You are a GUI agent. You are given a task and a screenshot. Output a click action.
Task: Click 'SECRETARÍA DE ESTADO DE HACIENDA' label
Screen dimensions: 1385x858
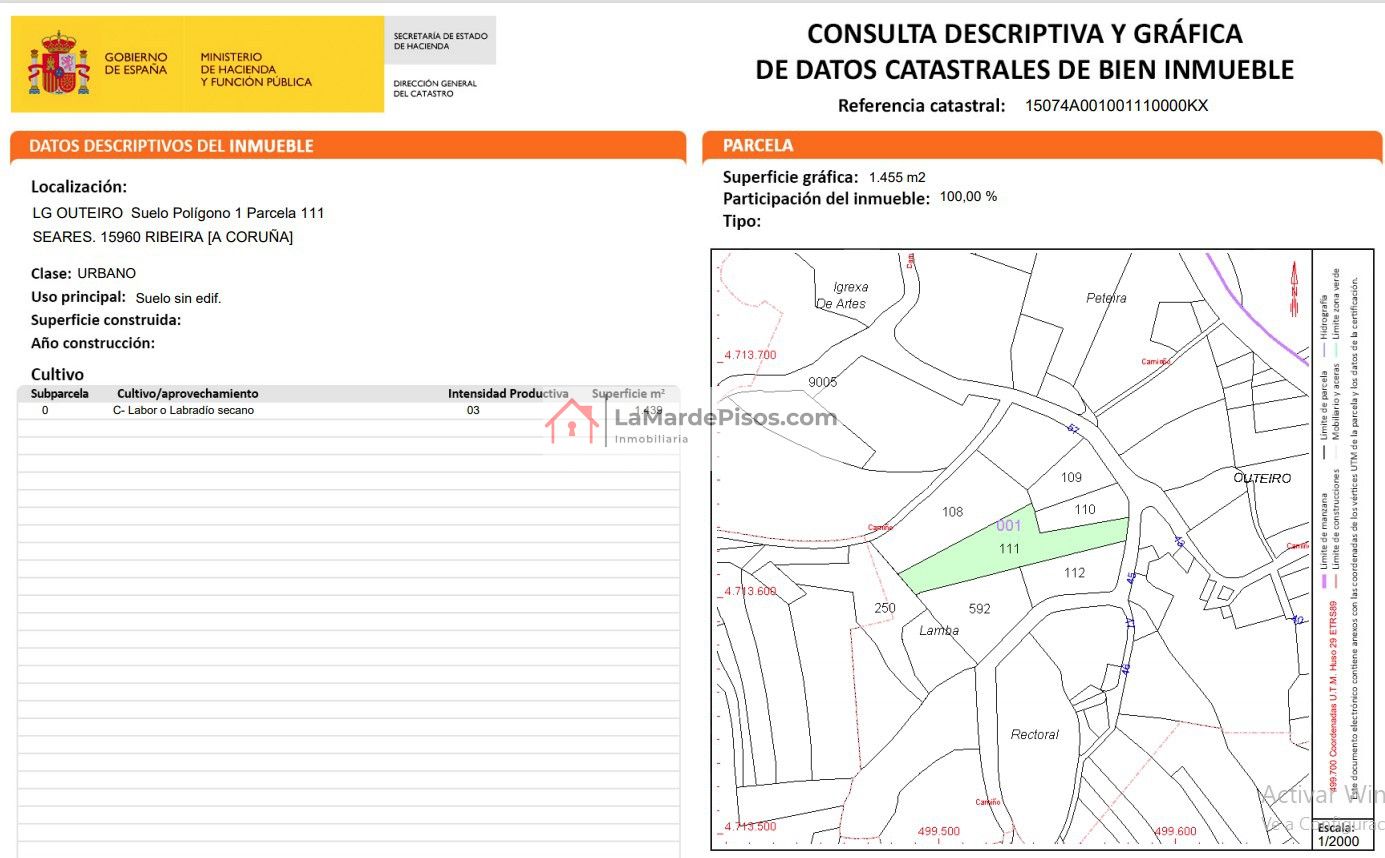click(x=440, y=41)
